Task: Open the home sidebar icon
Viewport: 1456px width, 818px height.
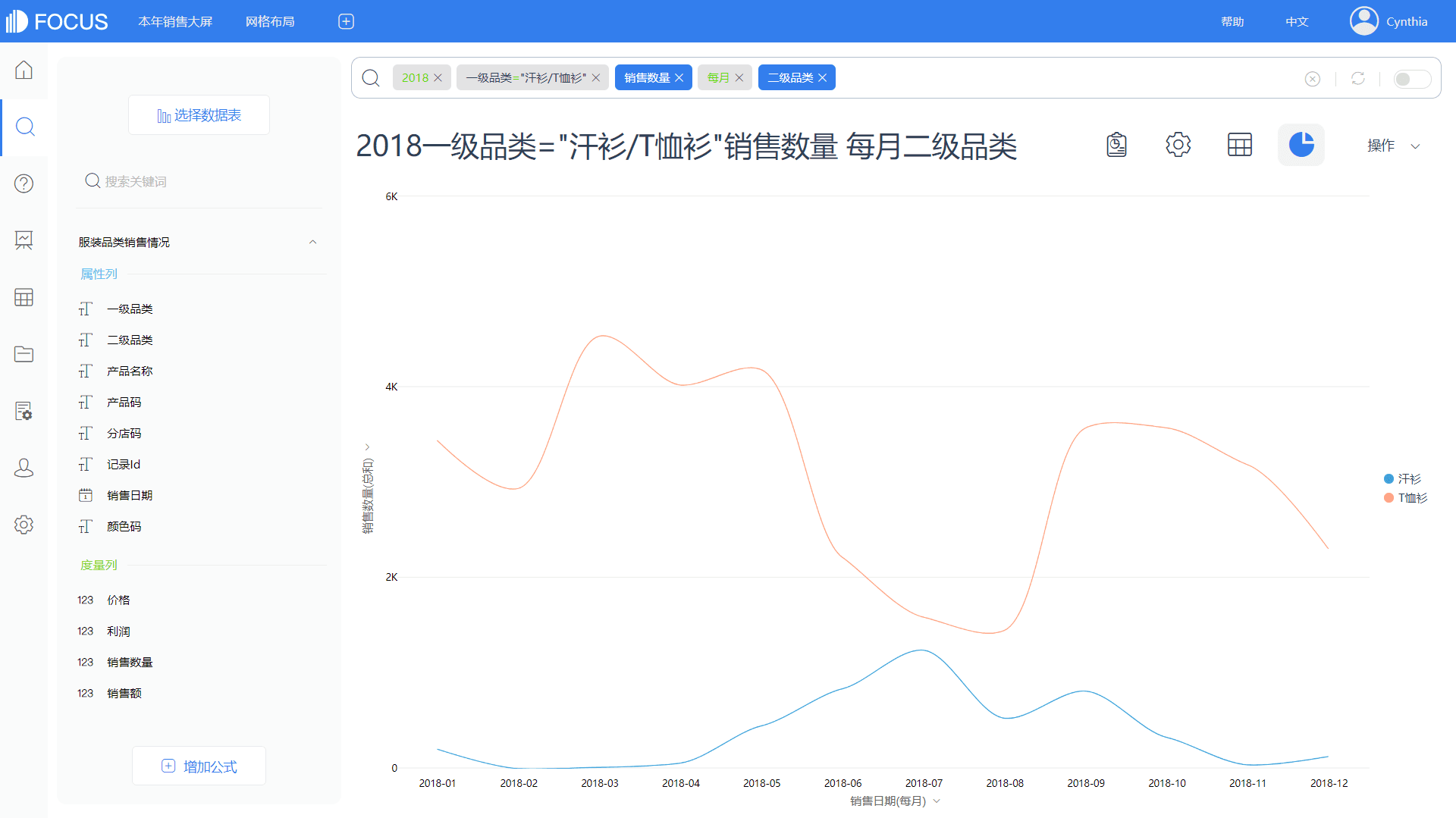Action: (x=24, y=70)
